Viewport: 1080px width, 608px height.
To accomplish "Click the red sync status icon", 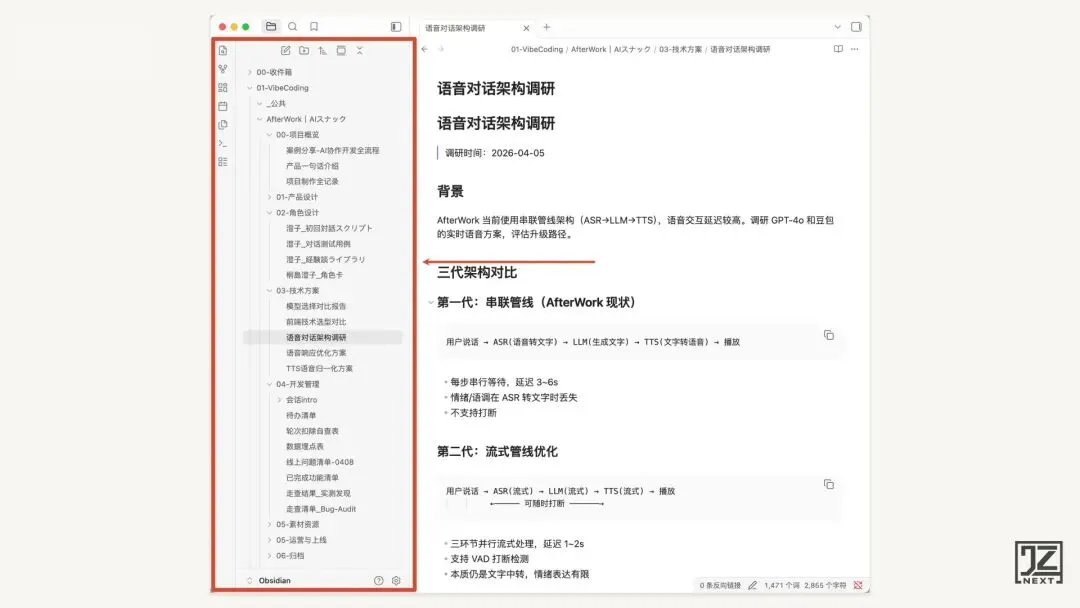I will [858, 585].
